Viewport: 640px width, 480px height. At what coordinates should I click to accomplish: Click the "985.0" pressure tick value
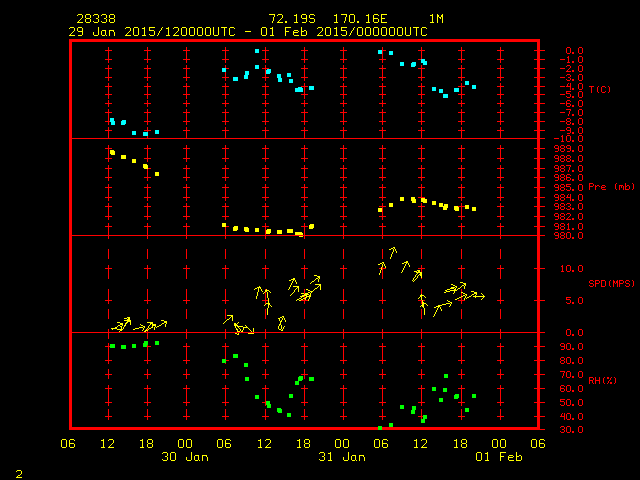(569, 188)
